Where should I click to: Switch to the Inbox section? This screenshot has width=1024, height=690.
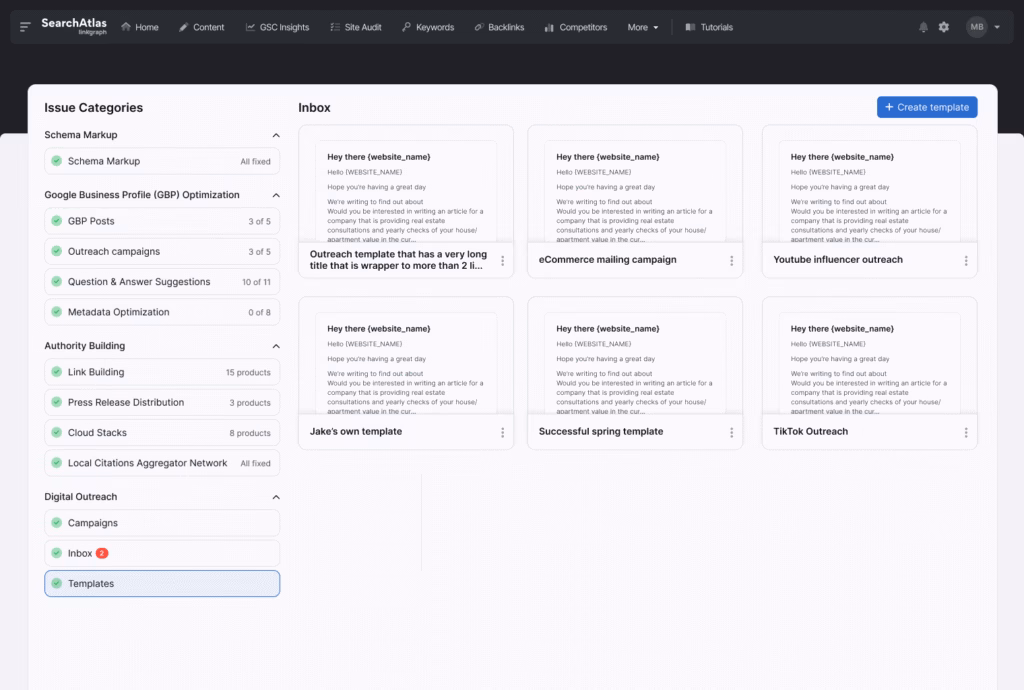tap(162, 551)
